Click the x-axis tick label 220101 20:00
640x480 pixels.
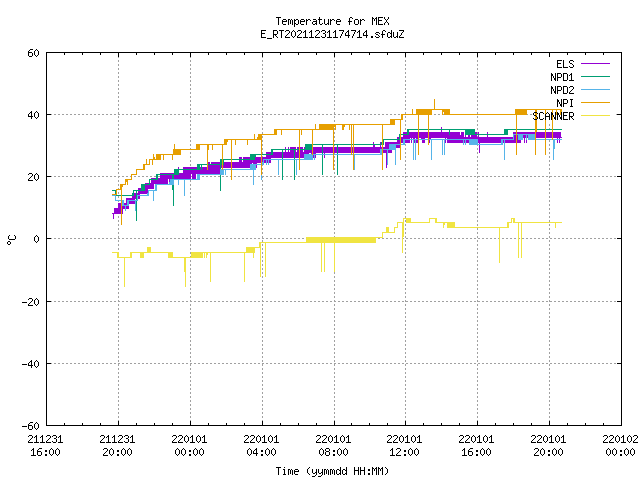point(548,446)
